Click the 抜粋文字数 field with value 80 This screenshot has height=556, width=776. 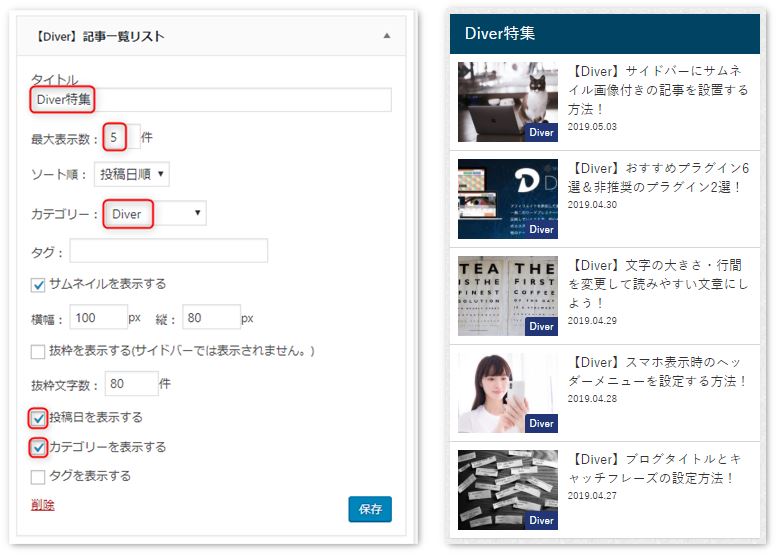coord(132,384)
